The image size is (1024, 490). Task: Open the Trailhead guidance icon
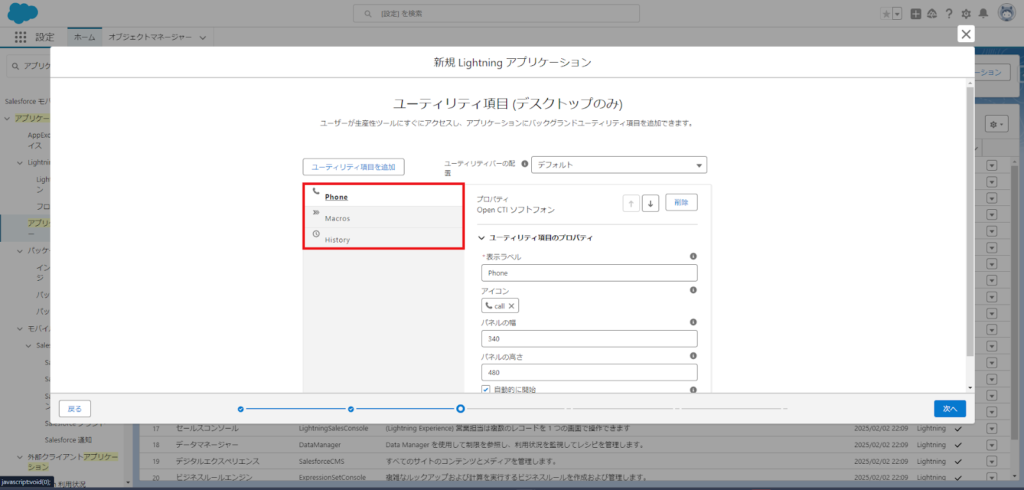coord(933,14)
